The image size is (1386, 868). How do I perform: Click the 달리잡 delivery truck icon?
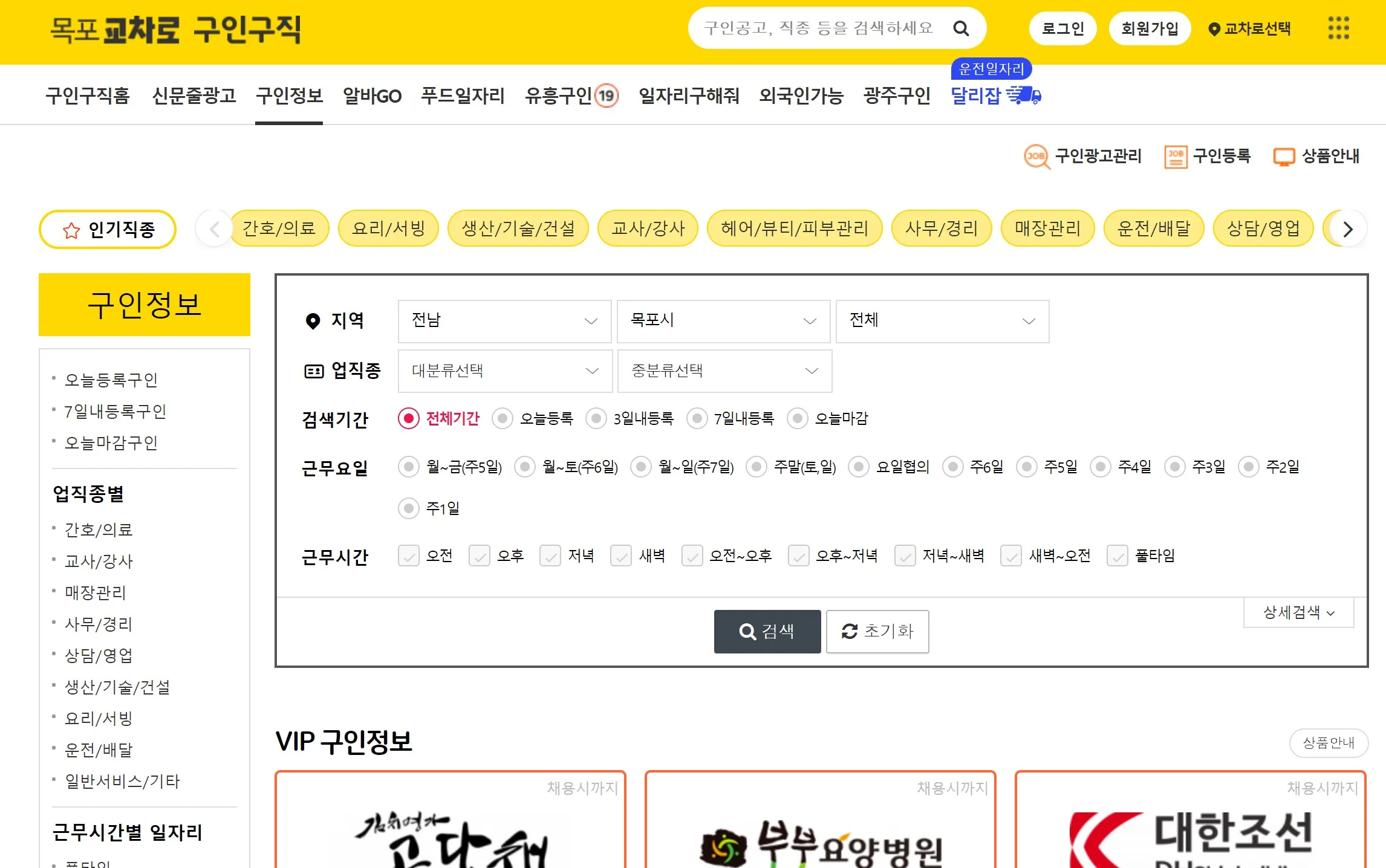point(1024,96)
